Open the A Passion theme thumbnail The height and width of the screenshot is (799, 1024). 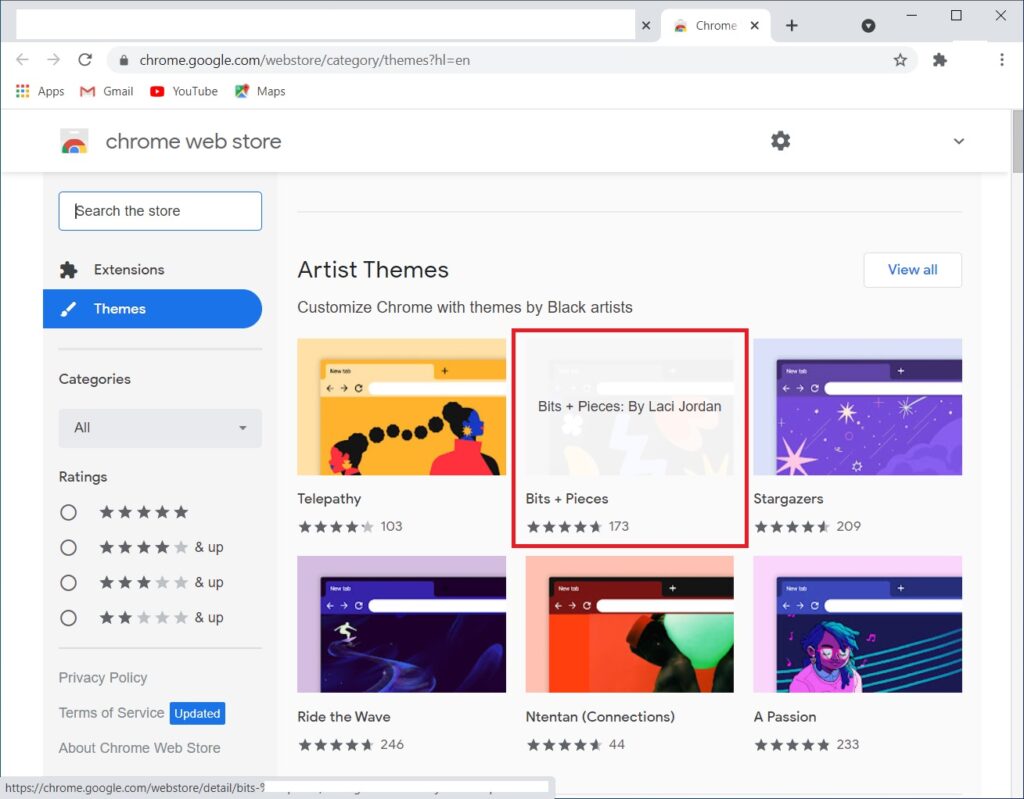click(857, 624)
